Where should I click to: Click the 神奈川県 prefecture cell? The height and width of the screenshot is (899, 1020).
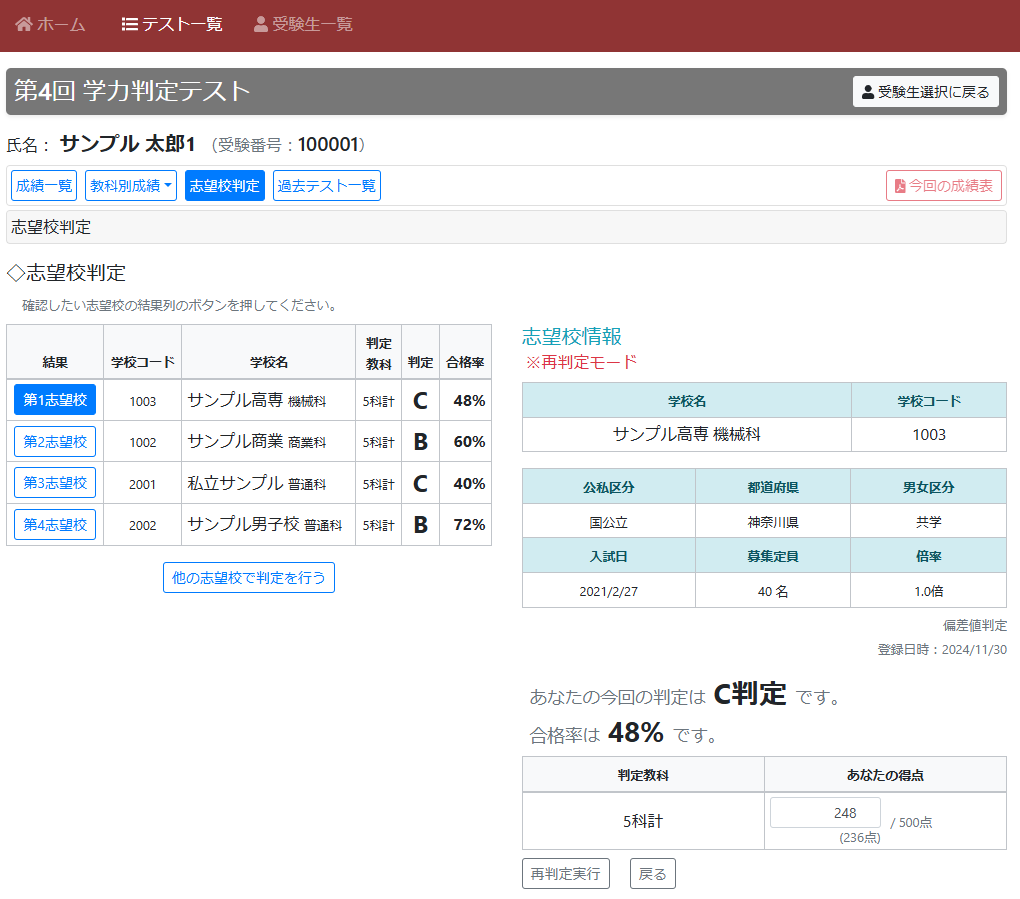[x=773, y=522]
